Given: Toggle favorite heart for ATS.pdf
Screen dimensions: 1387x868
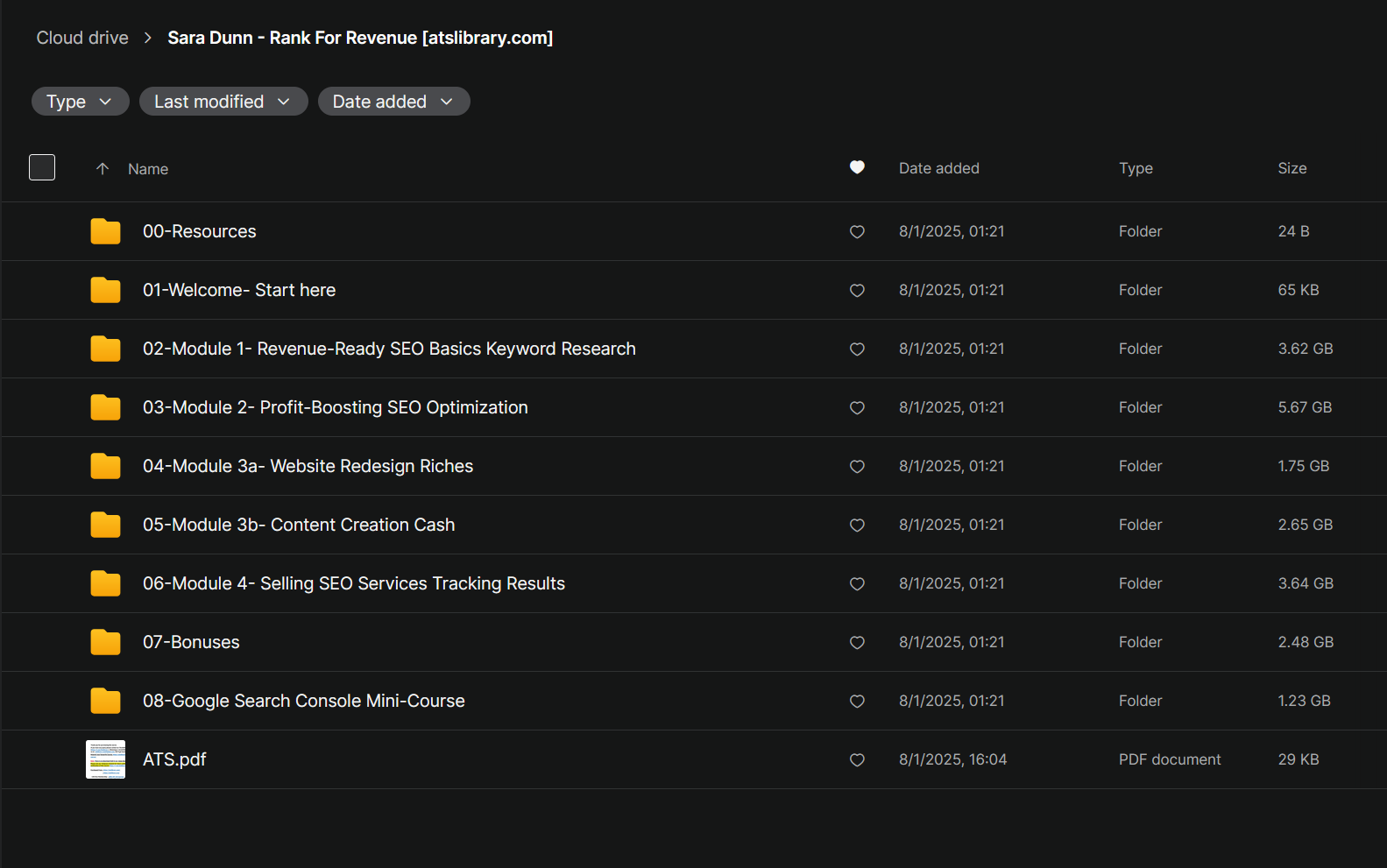Looking at the screenshot, I should (857, 759).
